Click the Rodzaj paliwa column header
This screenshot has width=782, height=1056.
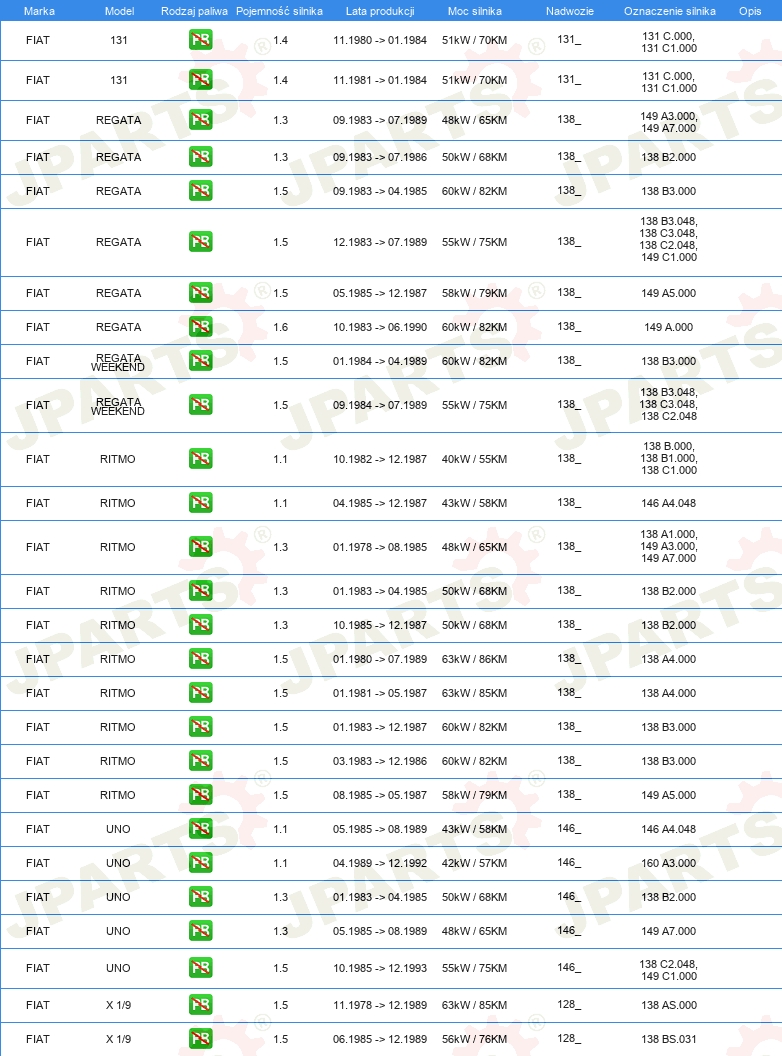tap(194, 11)
